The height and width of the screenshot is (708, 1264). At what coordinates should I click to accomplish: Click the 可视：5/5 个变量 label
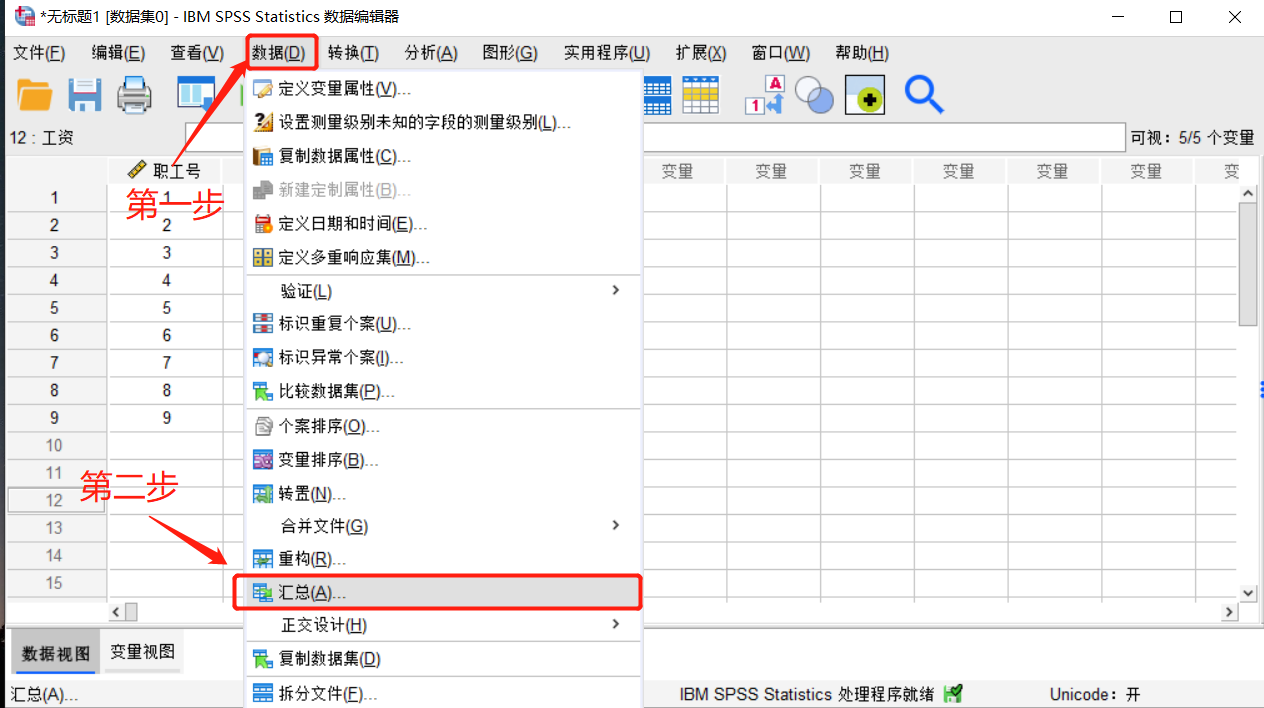click(1192, 138)
